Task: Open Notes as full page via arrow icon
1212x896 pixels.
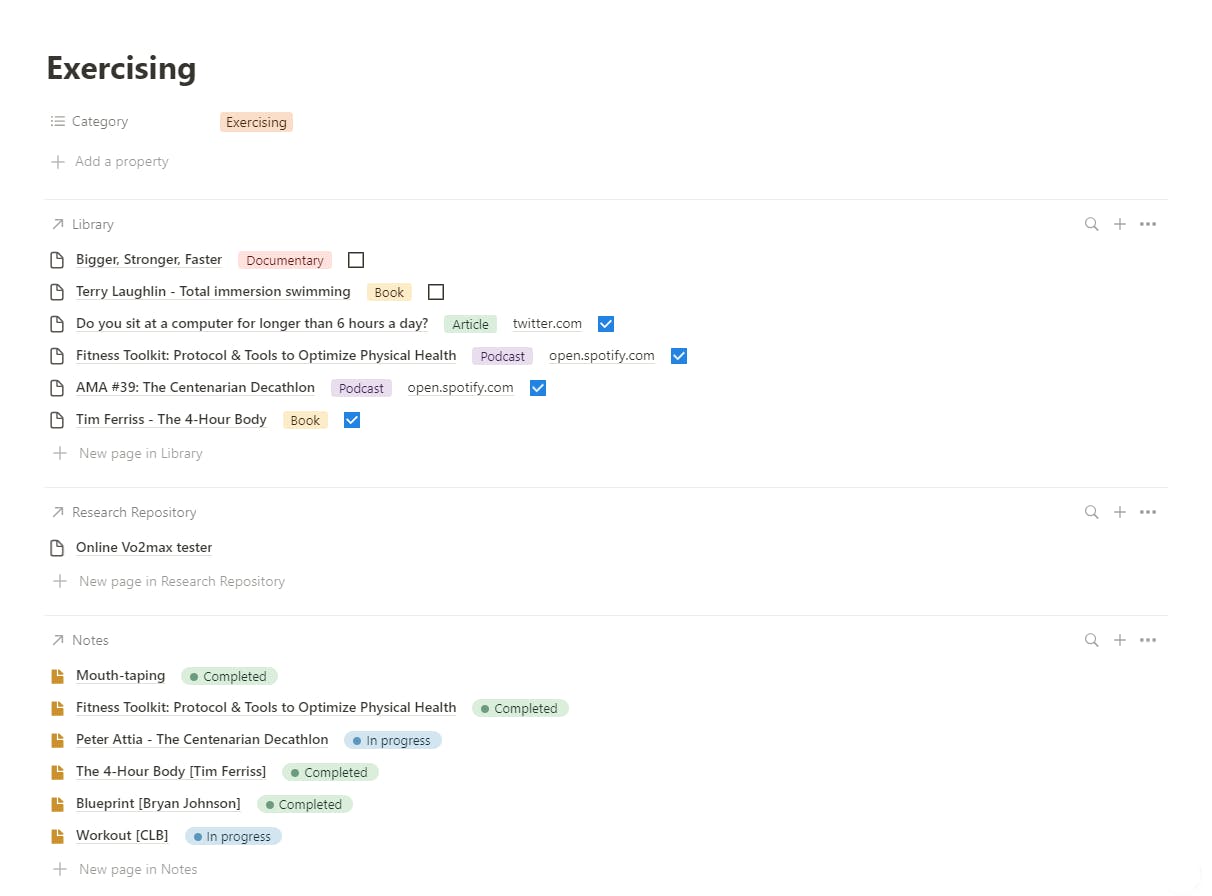Action: tap(58, 640)
